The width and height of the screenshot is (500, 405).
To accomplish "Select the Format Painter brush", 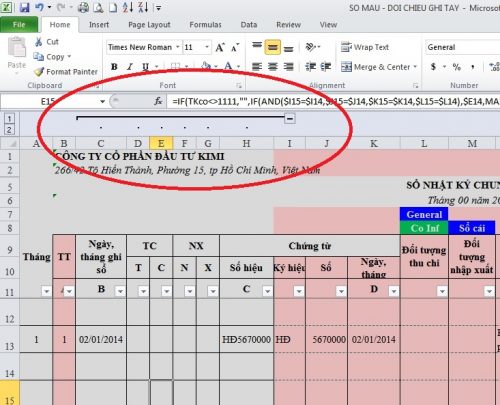I will (x=66, y=72).
